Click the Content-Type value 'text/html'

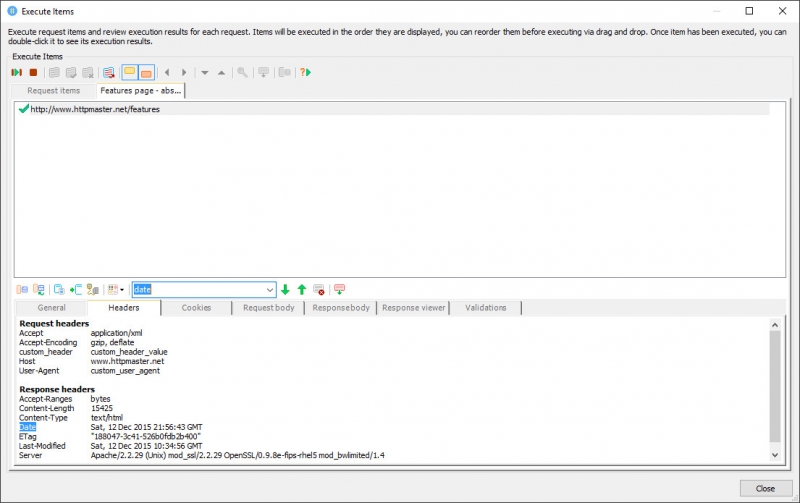[x=107, y=418]
